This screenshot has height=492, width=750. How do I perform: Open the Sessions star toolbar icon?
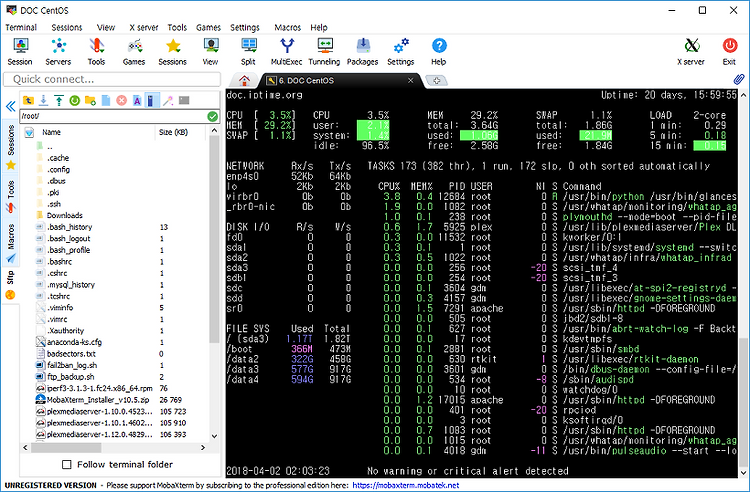coord(172,52)
